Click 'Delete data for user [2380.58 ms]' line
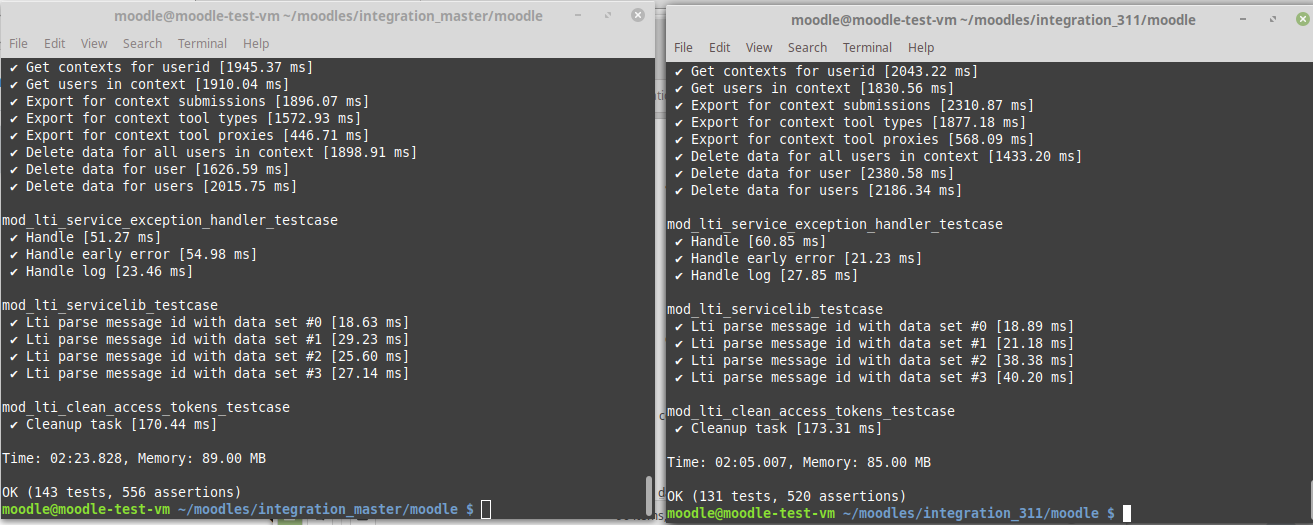This screenshot has width=1313, height=525. point(813,173)
